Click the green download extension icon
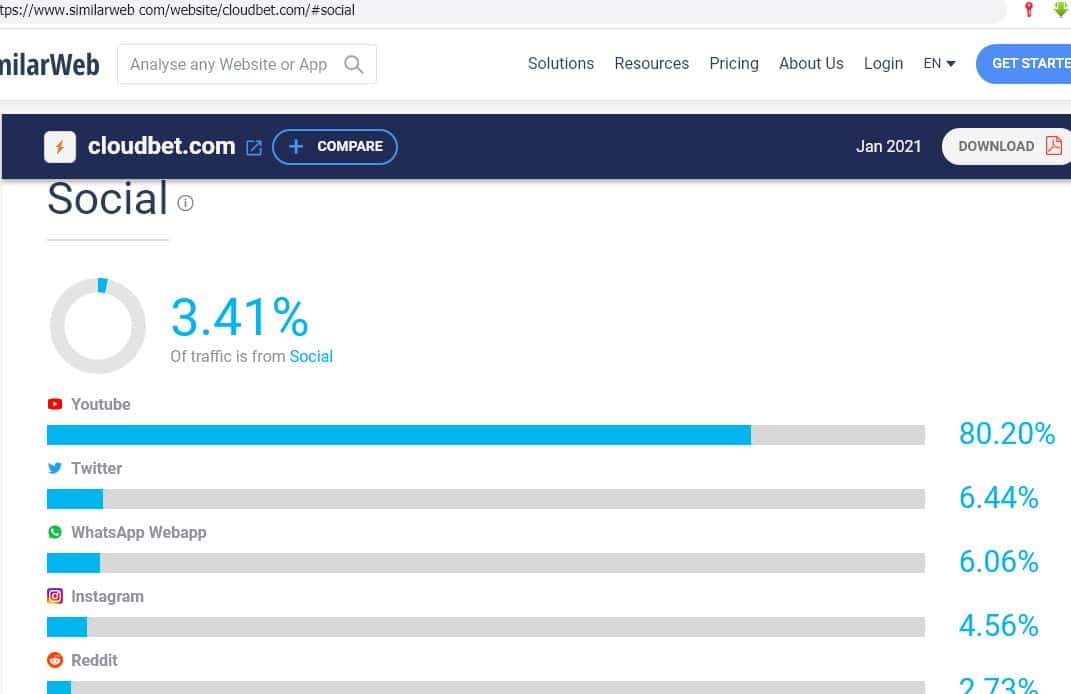The width and height of the screenshot is (1071, 694). coord(1061,9)
